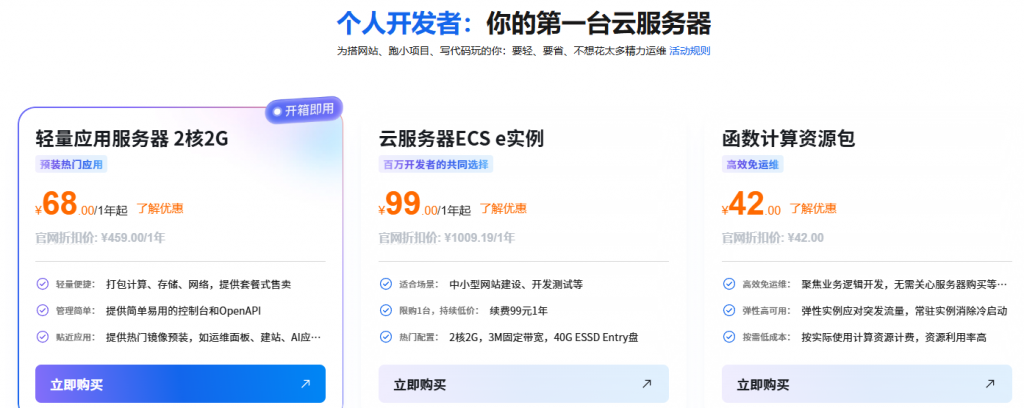Click the check icon beside 适合场景
The image size is (1024, 408).
(x=386, y=284)
